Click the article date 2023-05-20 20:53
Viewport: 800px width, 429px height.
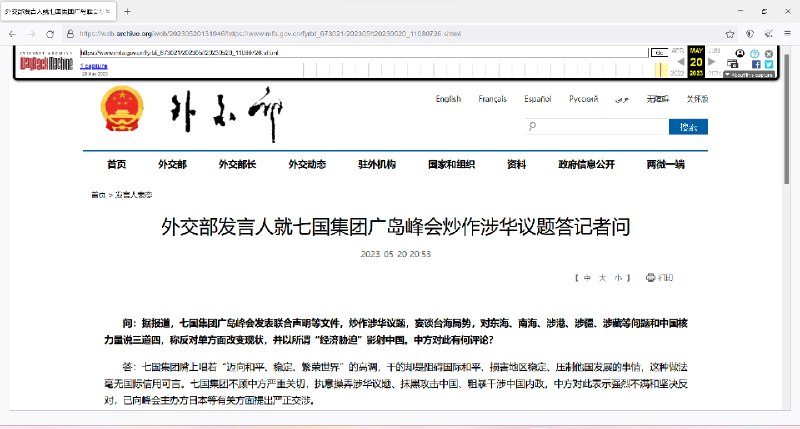pyautogui.click(x=396, y=254)
